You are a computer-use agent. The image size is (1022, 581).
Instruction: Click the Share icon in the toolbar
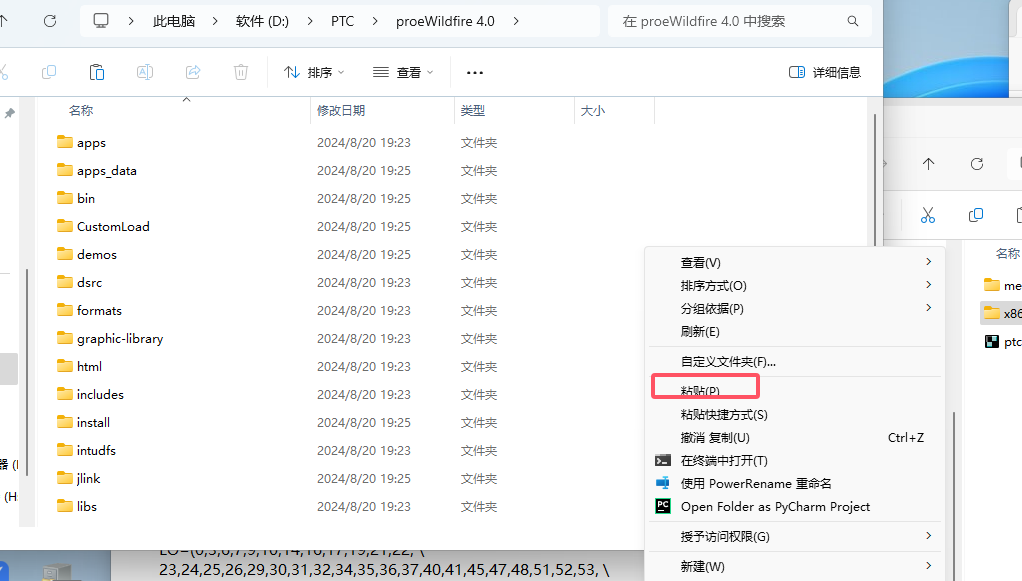[193, 72]
